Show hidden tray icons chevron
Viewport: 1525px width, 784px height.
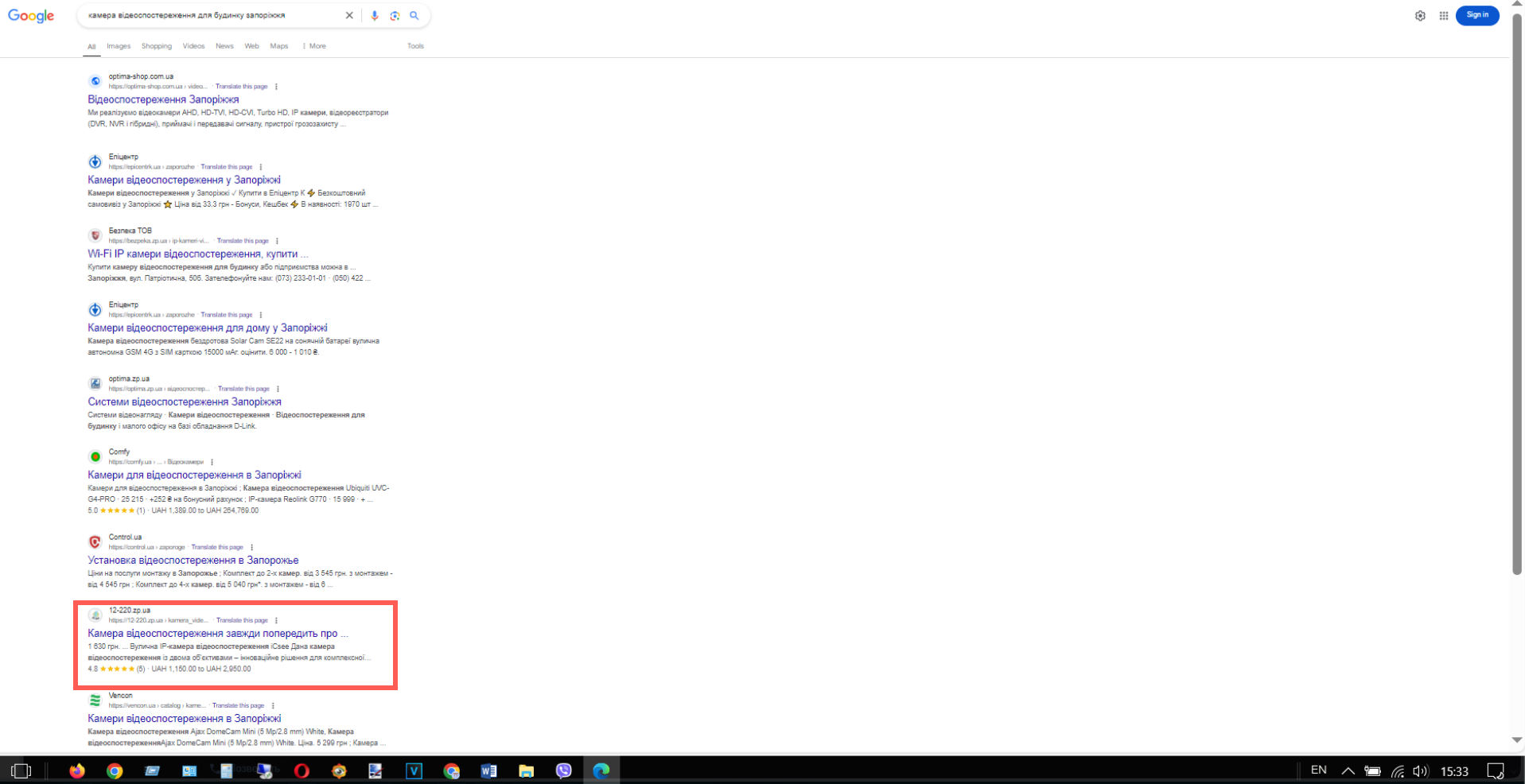pos(1348,770)
